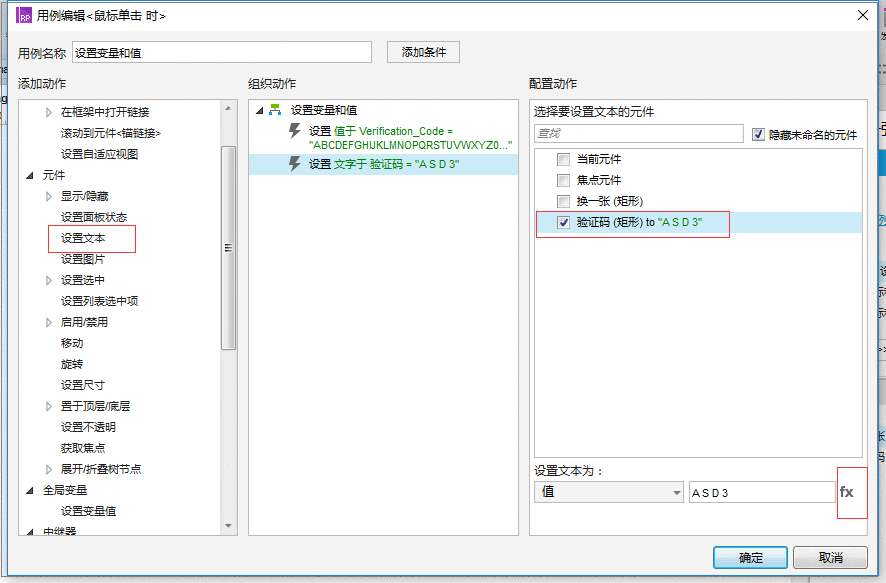Collapse the 元件 category
The width and height of the screenshot is (886, 583).
click(30, 176)
